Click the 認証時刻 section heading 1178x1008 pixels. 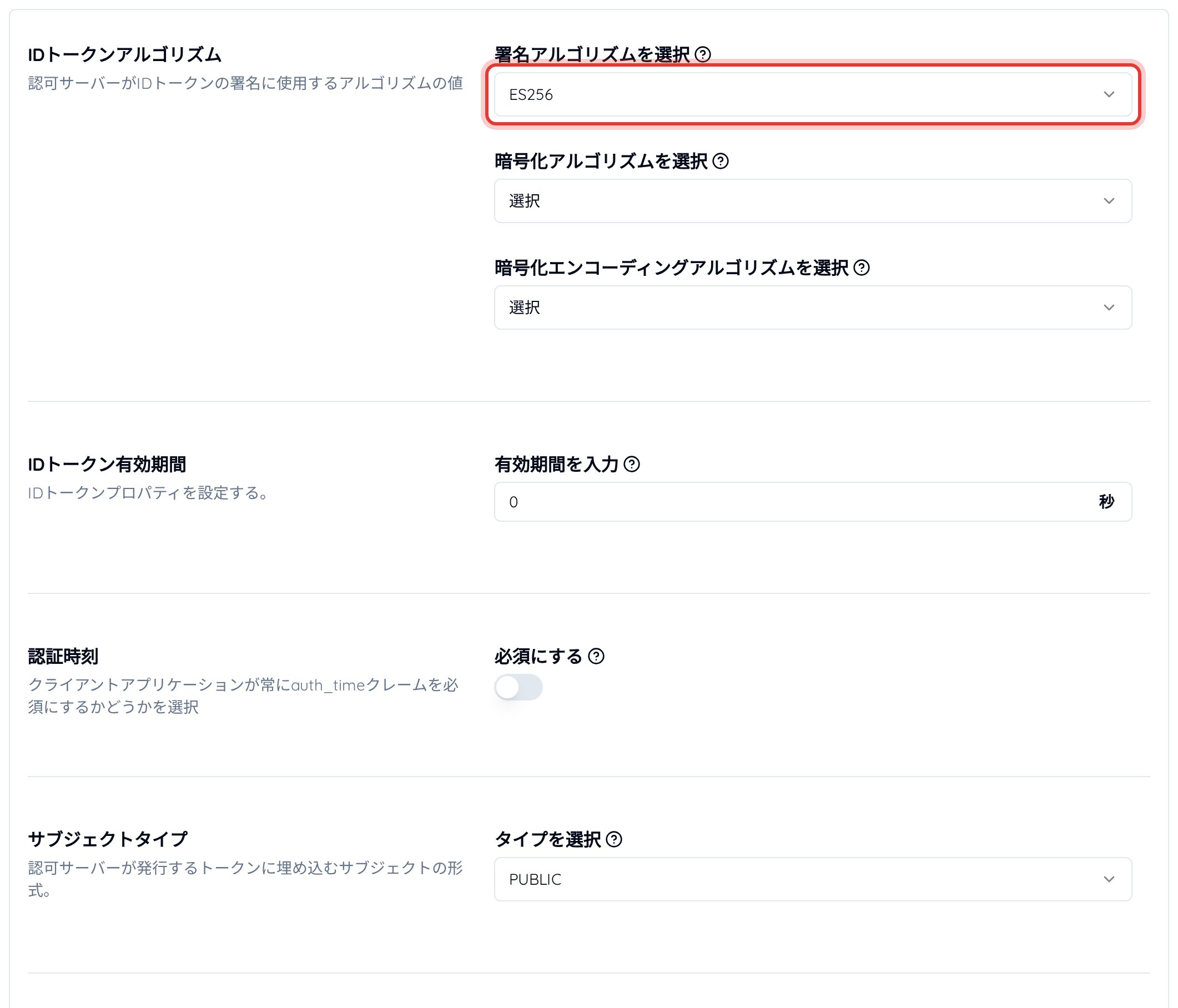[x=63, y=657]
